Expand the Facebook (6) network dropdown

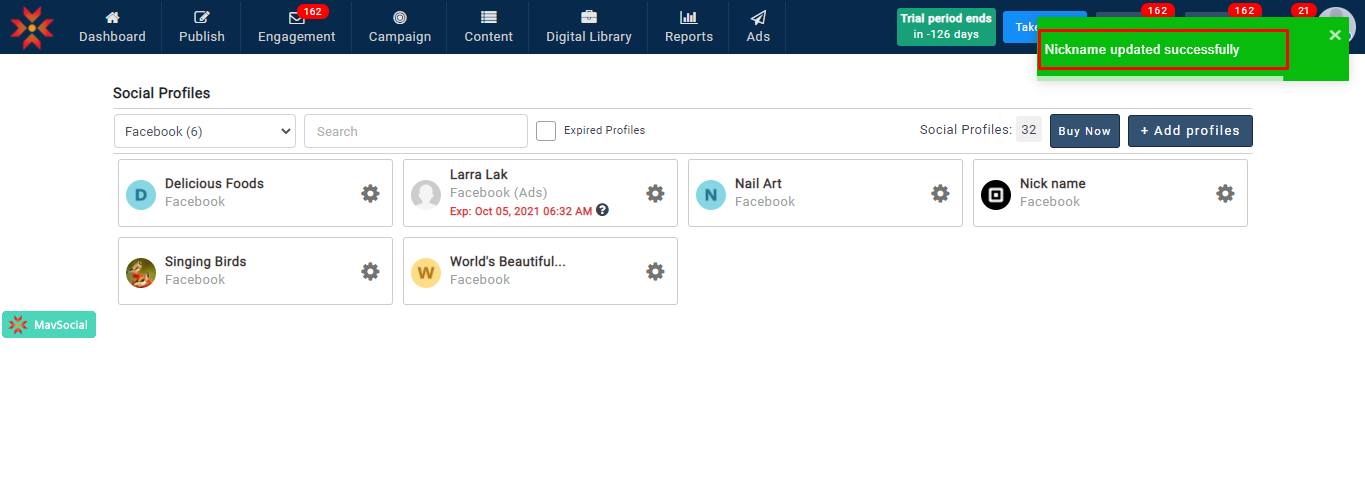(205, 131)
